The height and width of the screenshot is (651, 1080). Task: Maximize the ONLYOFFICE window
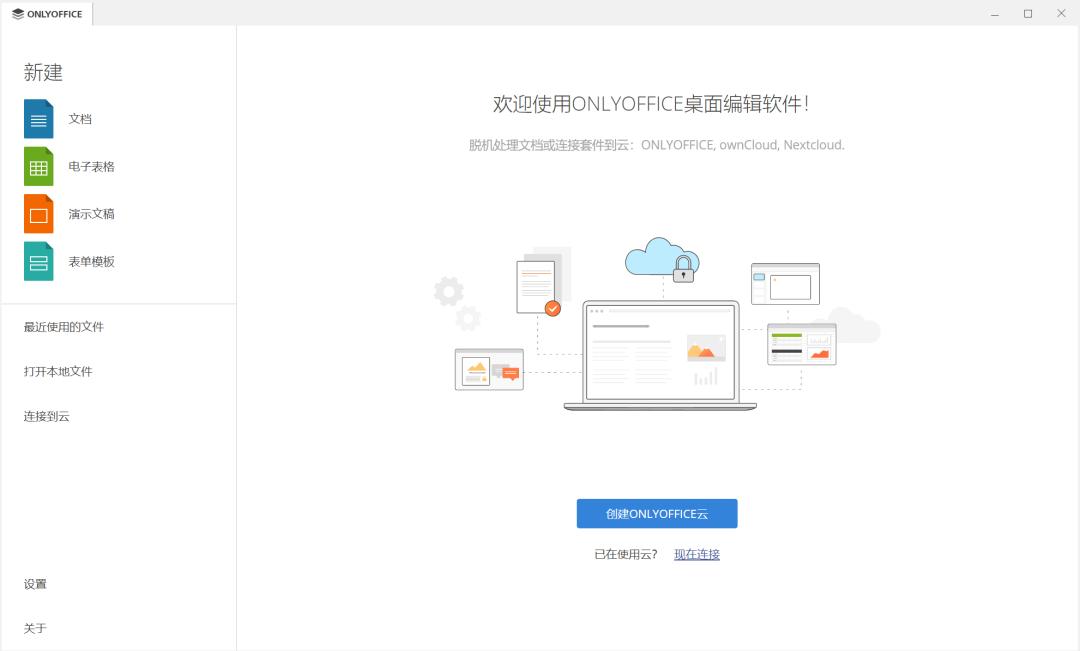pyautogui.click(x=1027, y=13)
